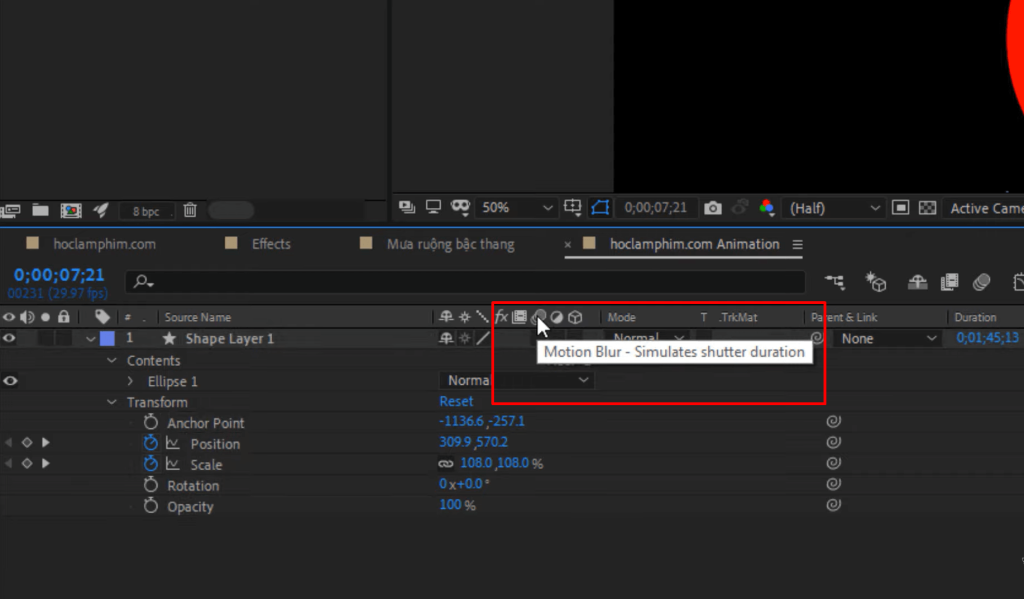Toggle visibility of Ellipse 1
Screen dimensions: 1024x599
[8, 380]
